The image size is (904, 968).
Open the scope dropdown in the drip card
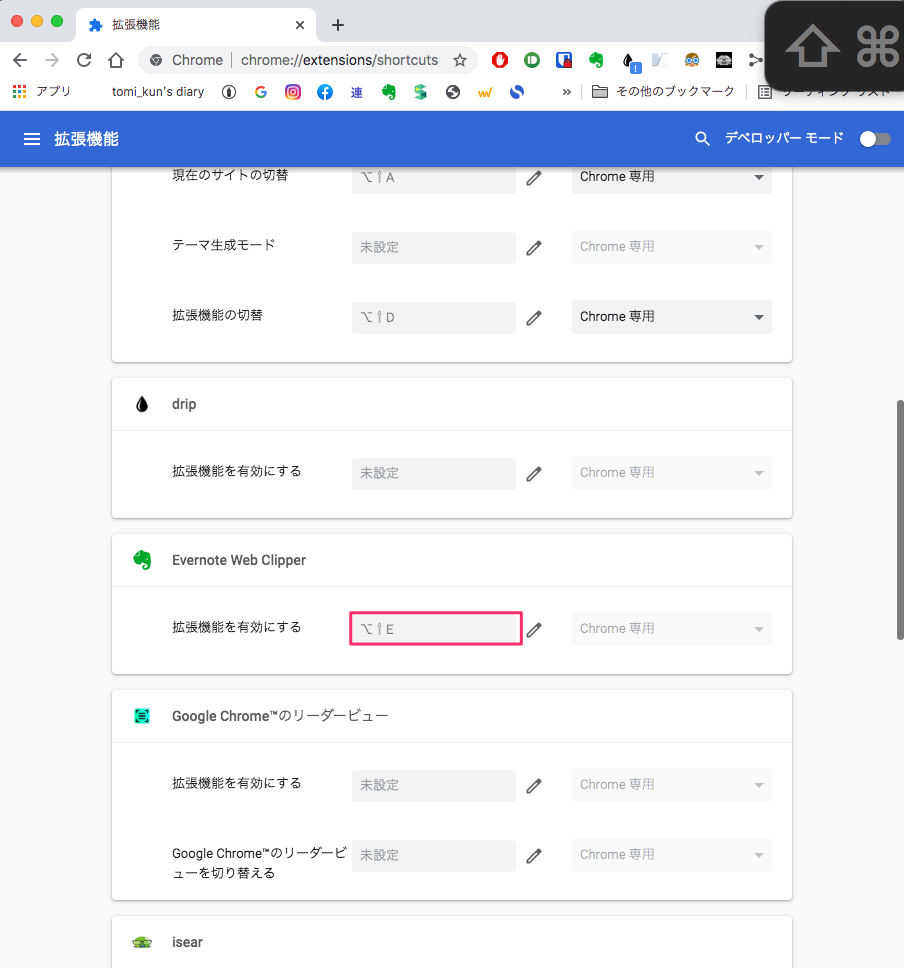[671, 473]
